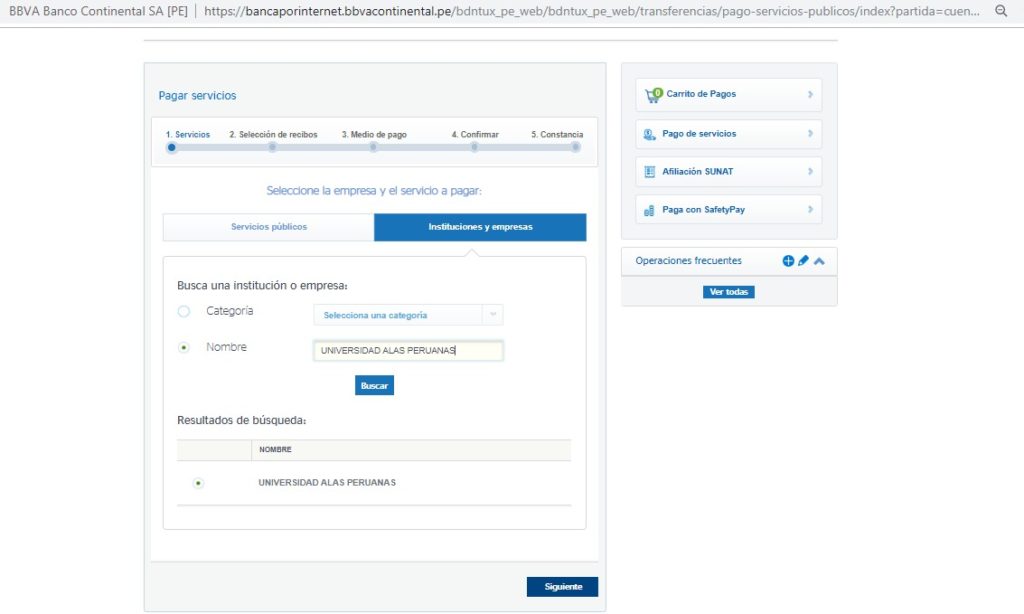Image resolution: width=1024 pixels, height=614 pixels.
Task: Go to step 4. Confirmar
Action: [x=475, y=135]
